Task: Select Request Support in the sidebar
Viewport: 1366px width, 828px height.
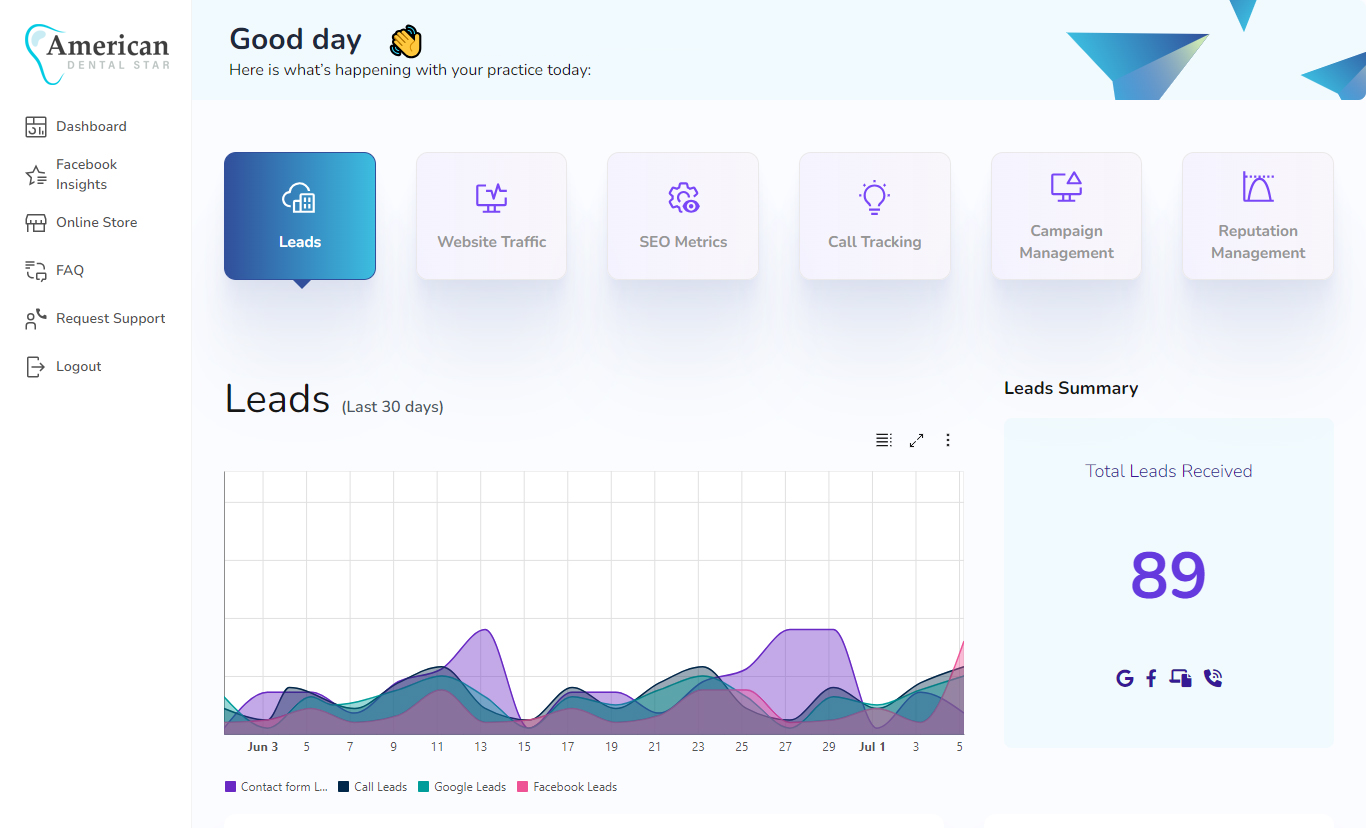Action: [110, 318]
